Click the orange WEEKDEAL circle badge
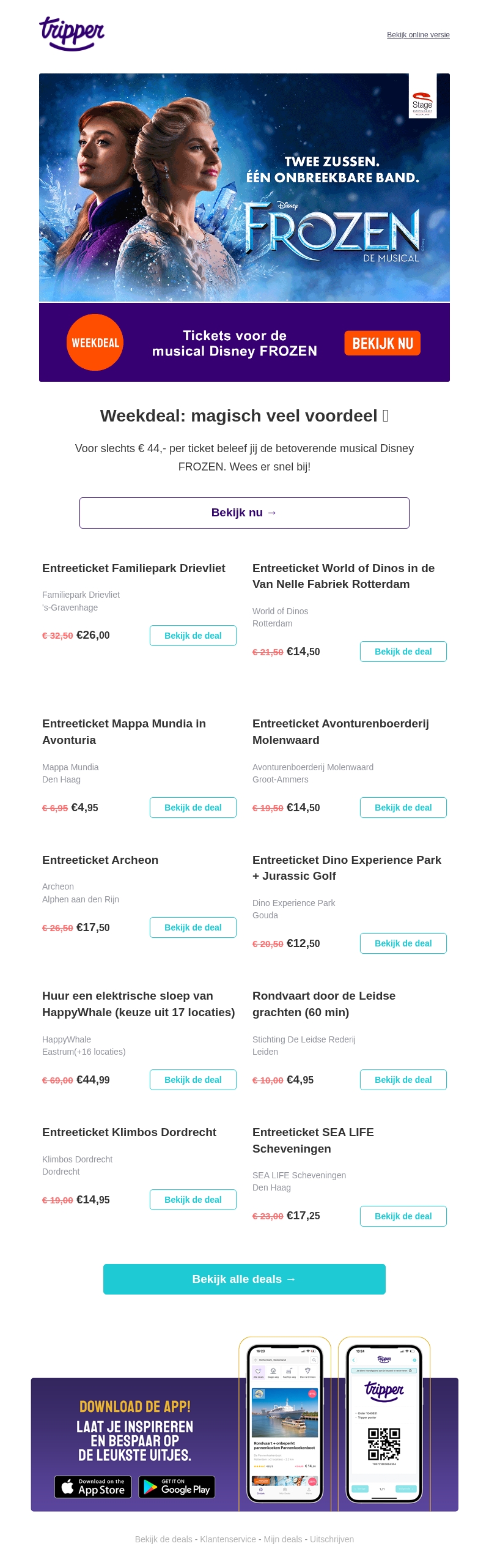The image size is (489, 1568). click(x=95, y=343)
